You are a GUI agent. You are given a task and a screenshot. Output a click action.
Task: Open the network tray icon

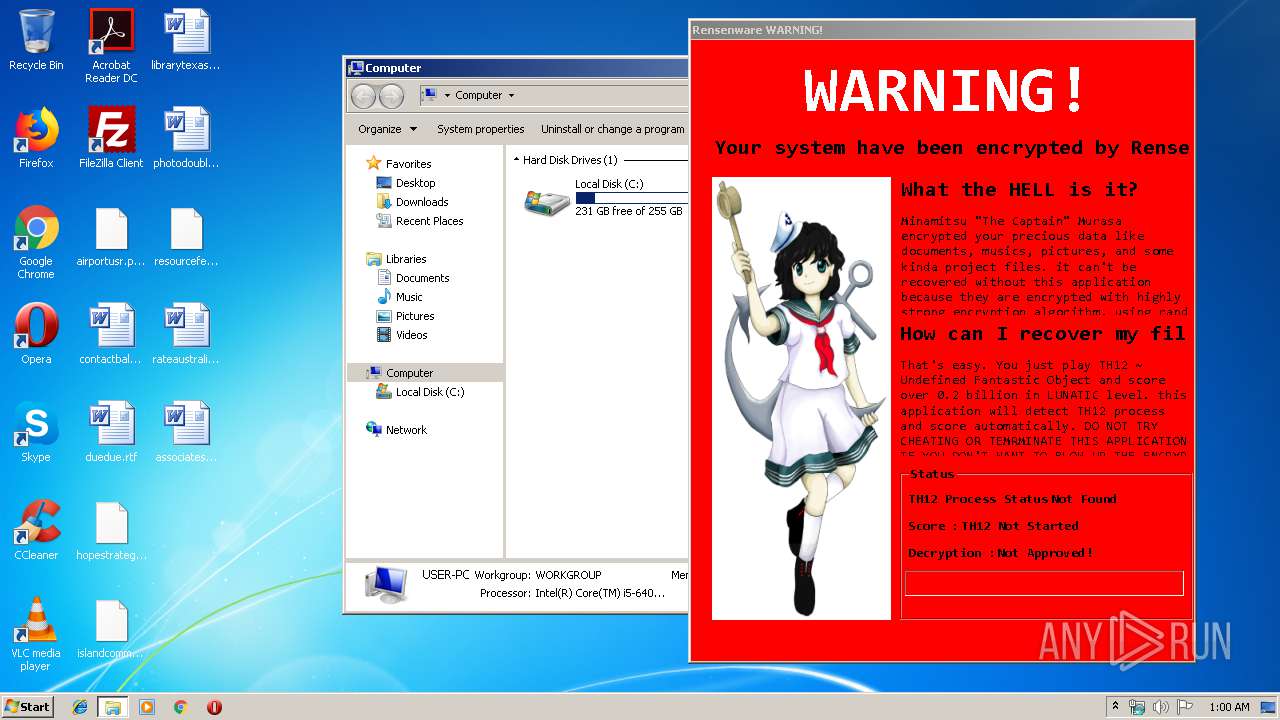point(1138,707)
